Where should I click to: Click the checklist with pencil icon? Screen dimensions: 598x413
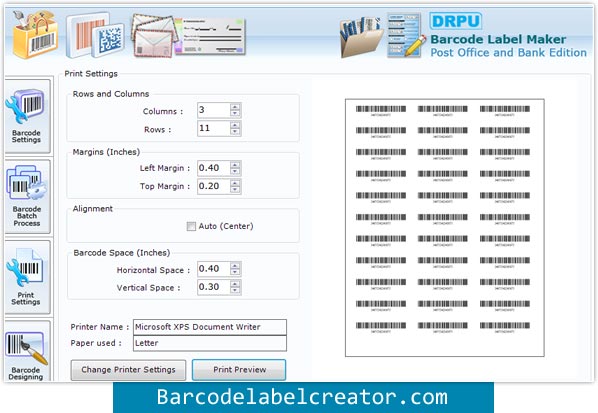click(406, 35)
